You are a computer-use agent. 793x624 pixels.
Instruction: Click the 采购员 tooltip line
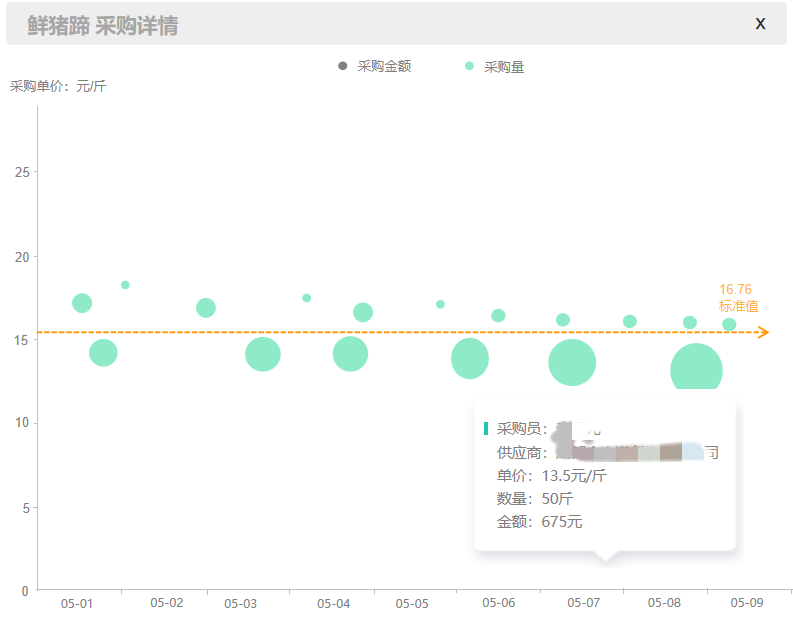point(549,429)
